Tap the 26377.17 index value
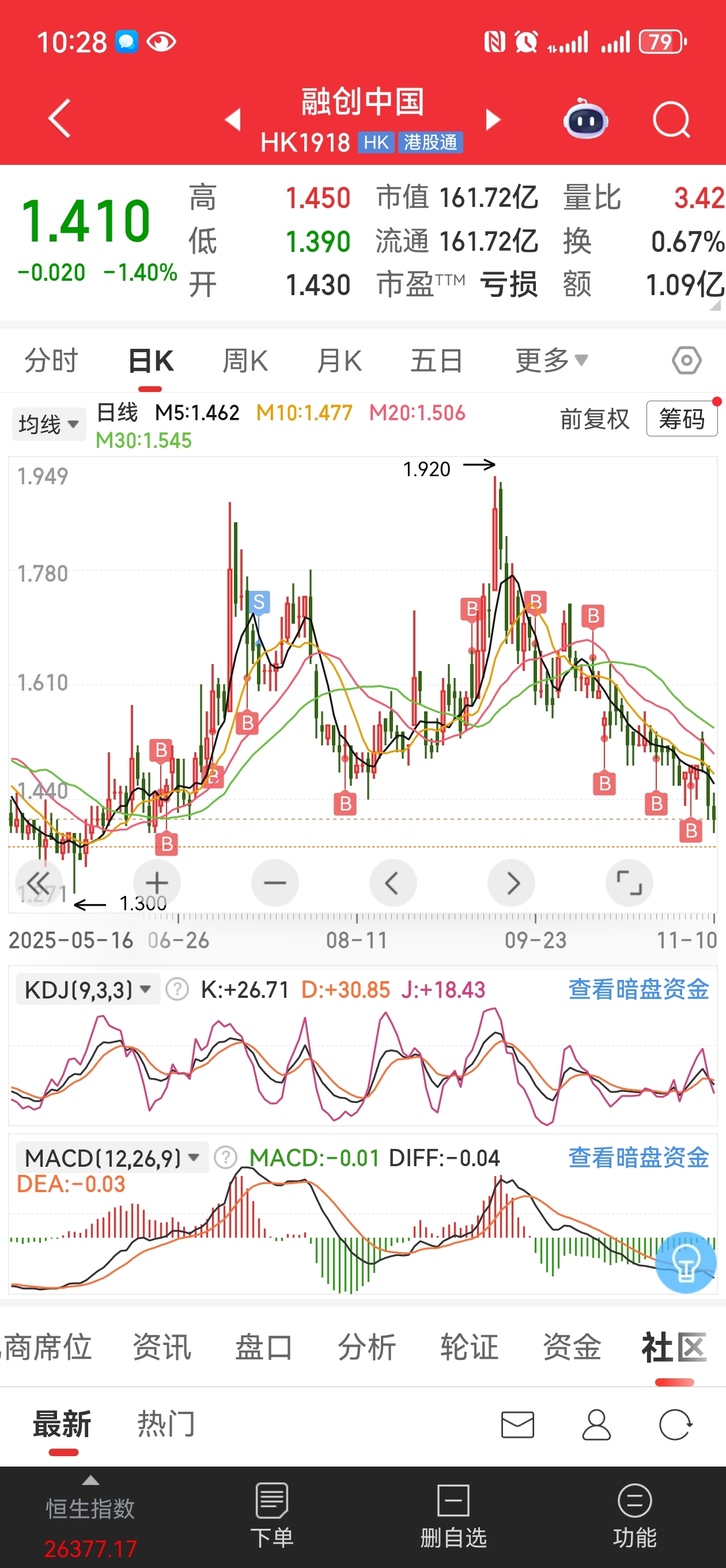The image size is (726, 1568). [x=90, y=1549]
